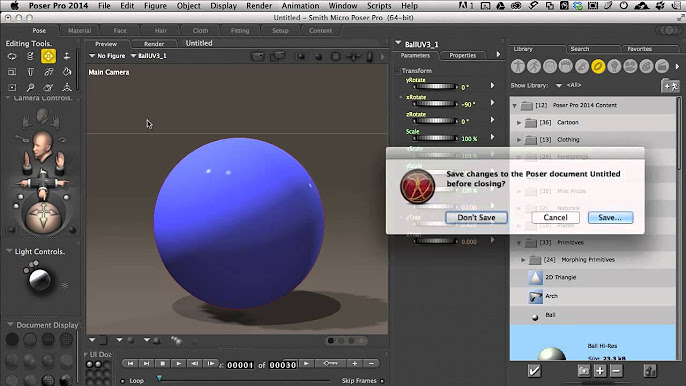Collapse the Poser Pro 2014 Content folder
The image size is (686, 386).
(x=514, y=105)
